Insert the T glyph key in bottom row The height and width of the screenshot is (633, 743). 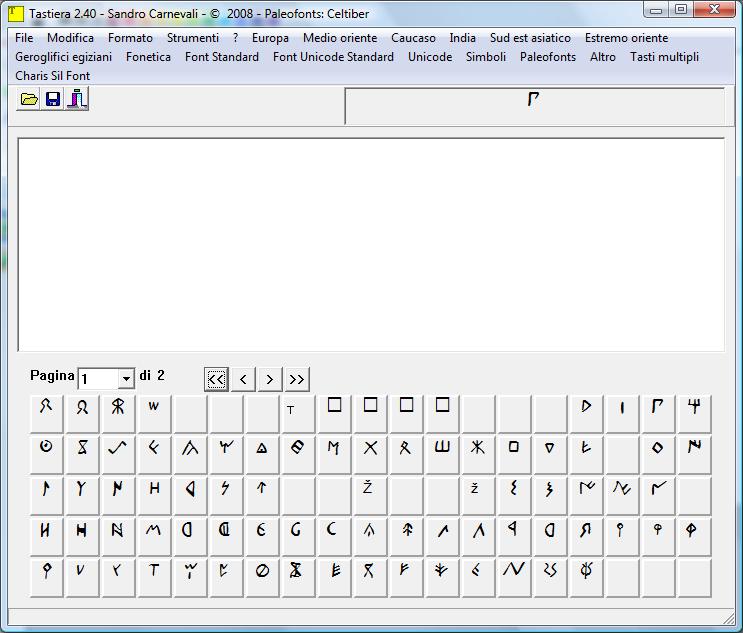coord(154,578)
